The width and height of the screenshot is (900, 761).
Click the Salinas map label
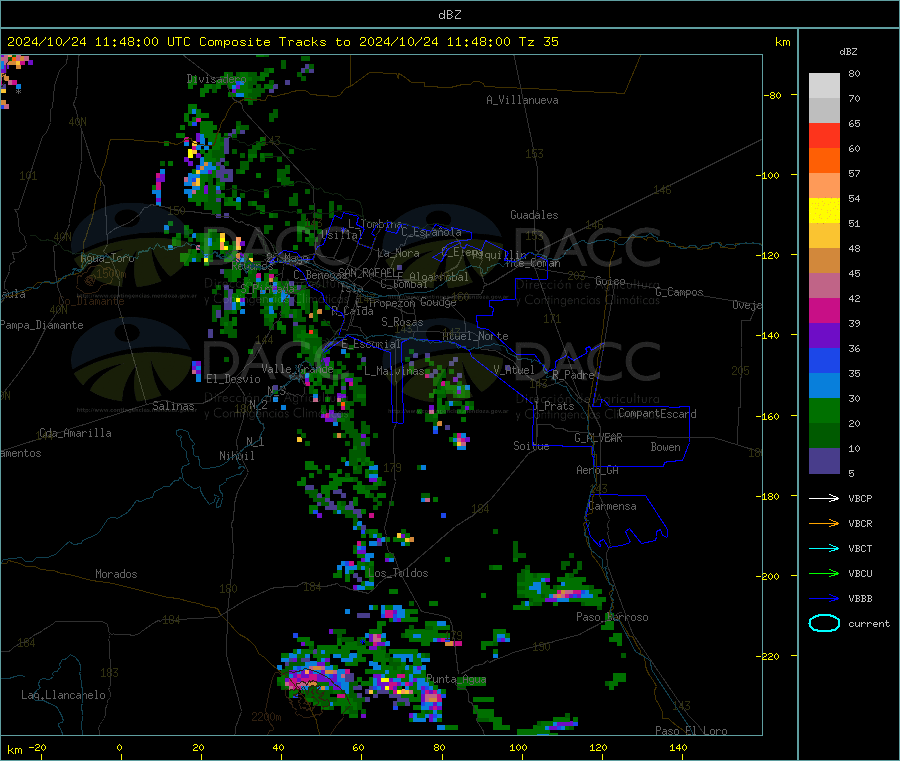coord(173,406)
